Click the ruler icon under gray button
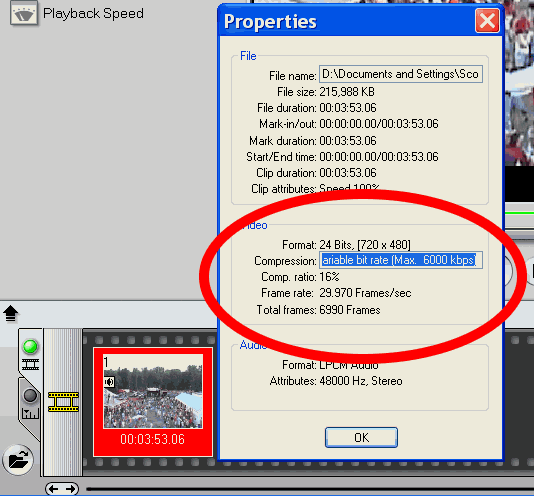The height and width of the screenshot is (496, 534). [x=30, y=414]
